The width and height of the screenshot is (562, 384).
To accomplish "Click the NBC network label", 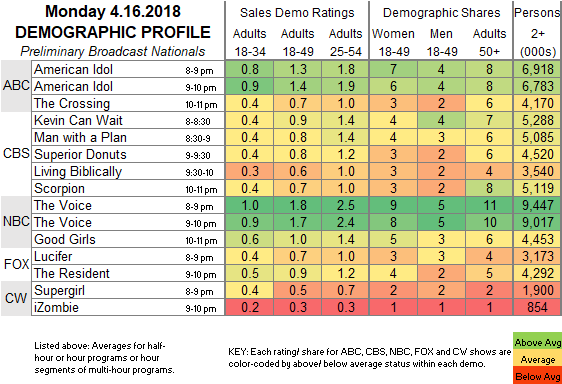I will [16, 222].
